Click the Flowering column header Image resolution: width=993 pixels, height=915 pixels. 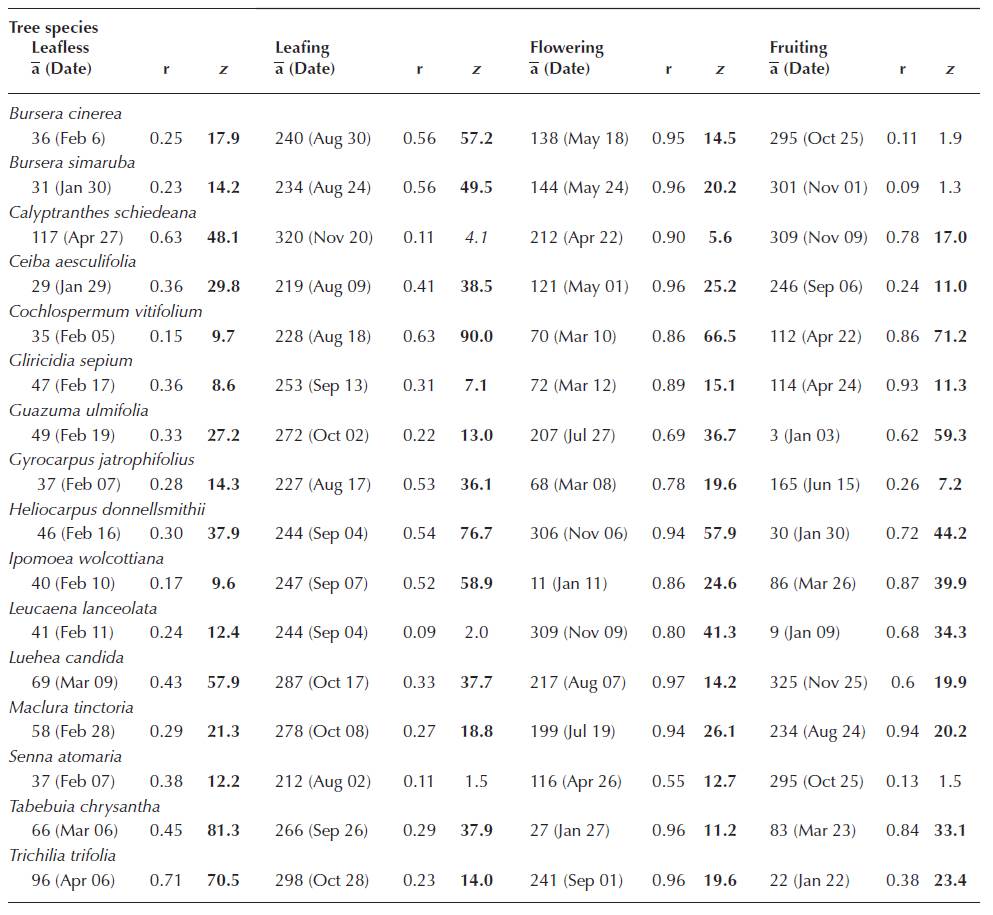566,48
